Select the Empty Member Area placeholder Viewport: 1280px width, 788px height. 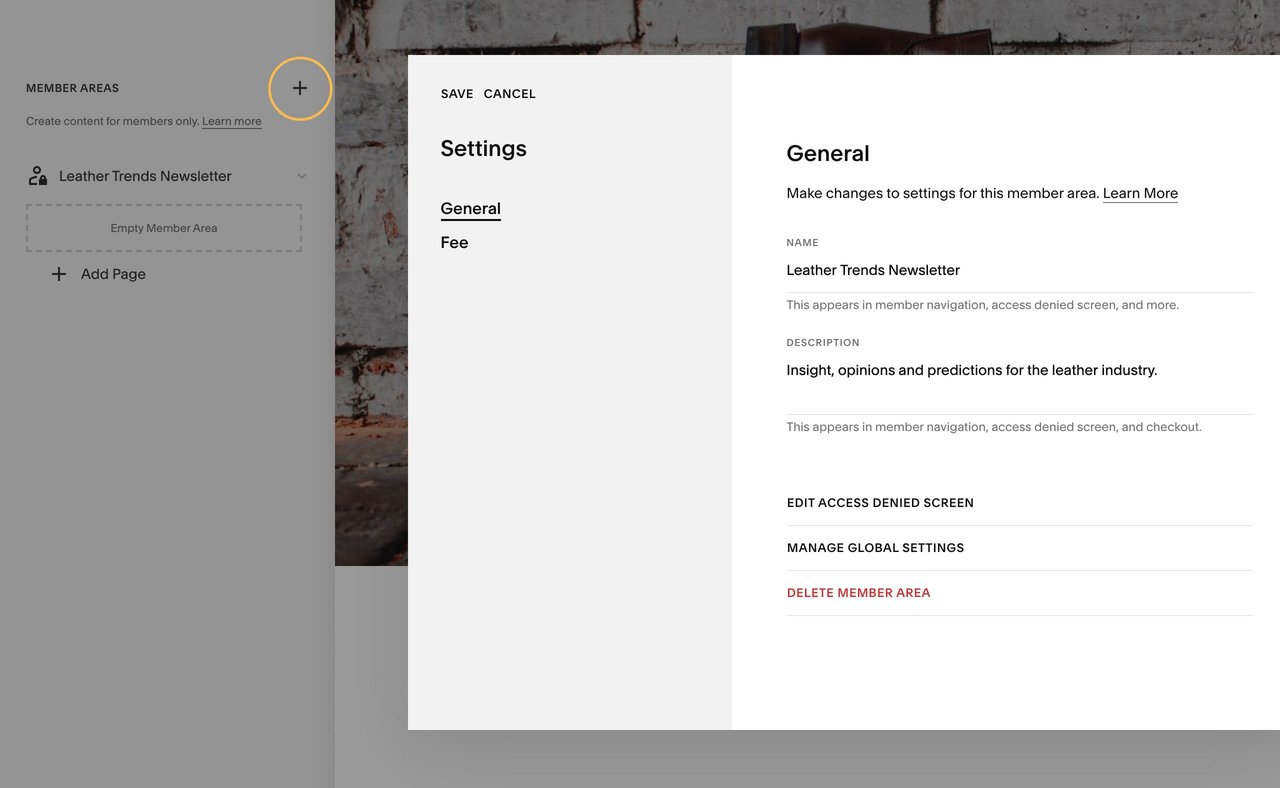point(163,227)
